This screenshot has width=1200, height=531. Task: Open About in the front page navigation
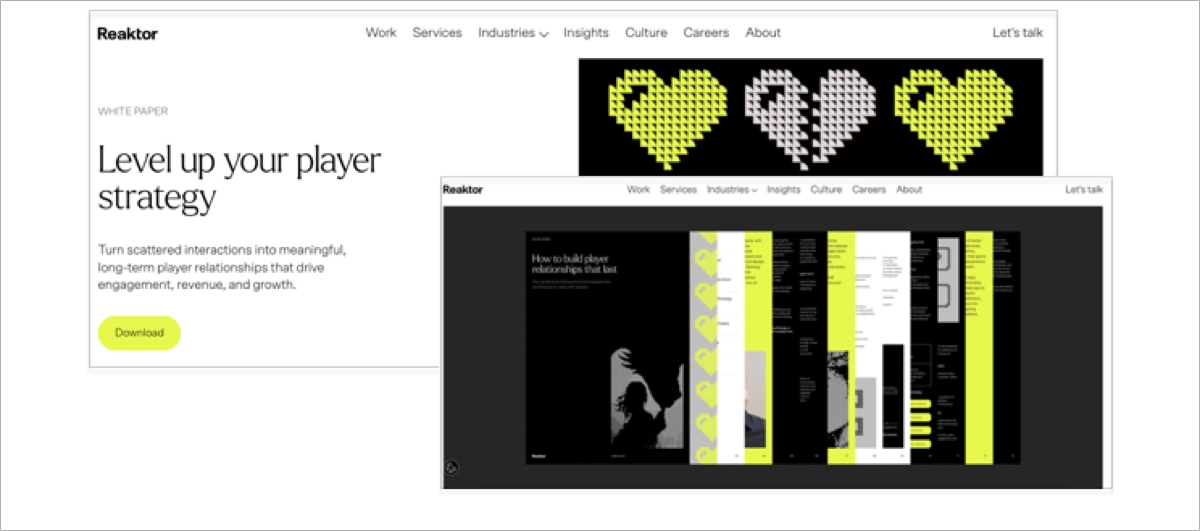click(x=909, y=189)
